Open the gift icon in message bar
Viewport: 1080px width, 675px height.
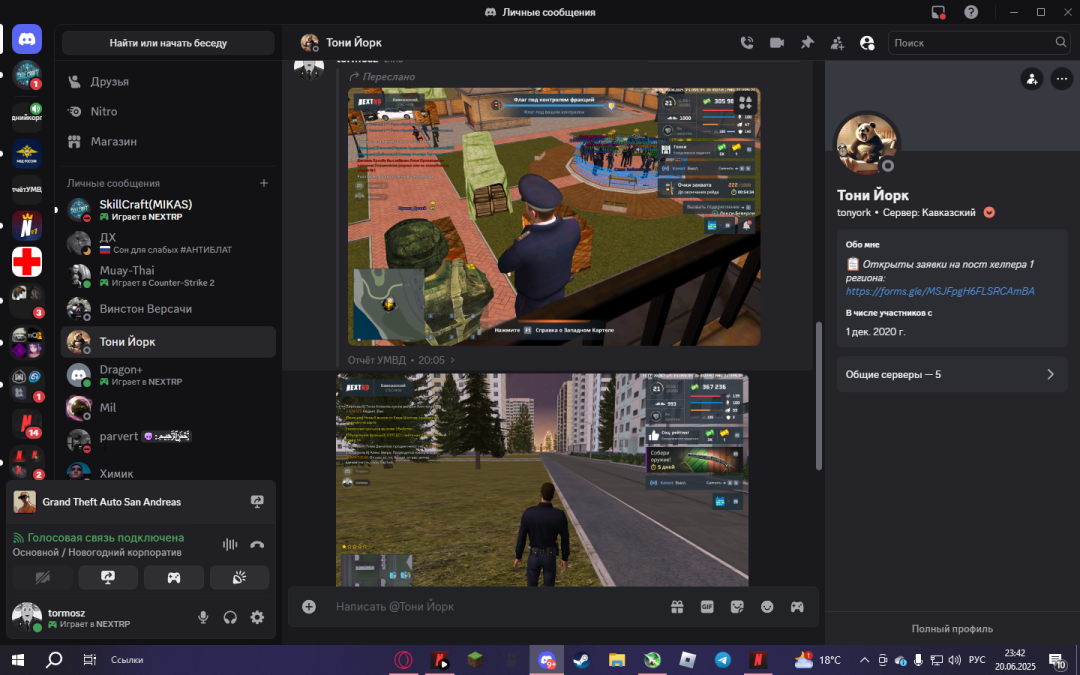[677, 606]
